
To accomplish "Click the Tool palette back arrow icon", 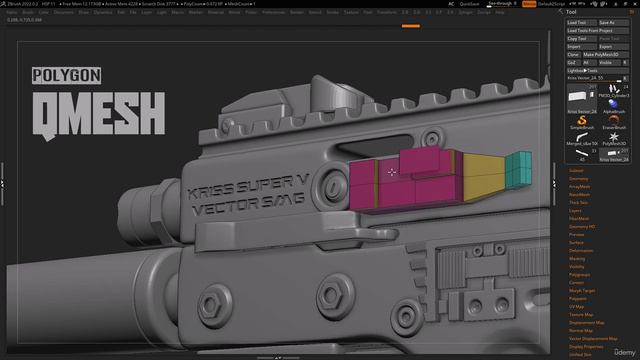I will (561, 12).
